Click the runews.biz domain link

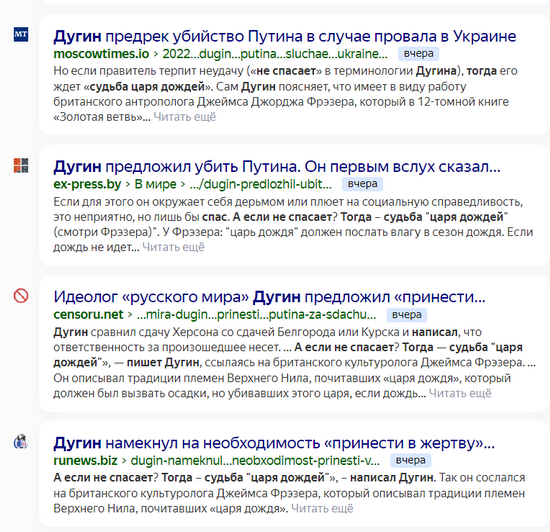[85, 460]
